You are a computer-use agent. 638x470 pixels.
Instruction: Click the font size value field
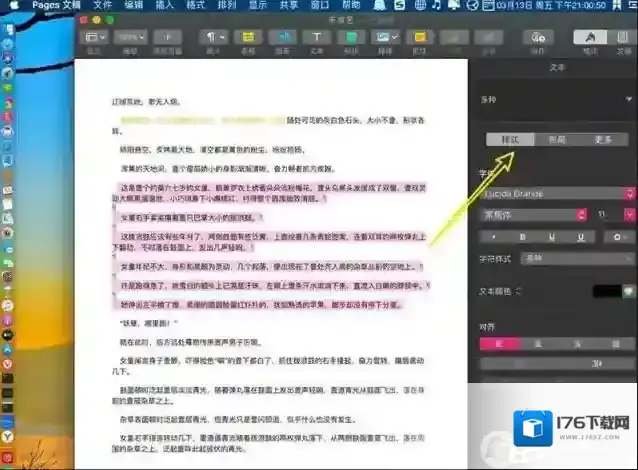click(607, 214)
